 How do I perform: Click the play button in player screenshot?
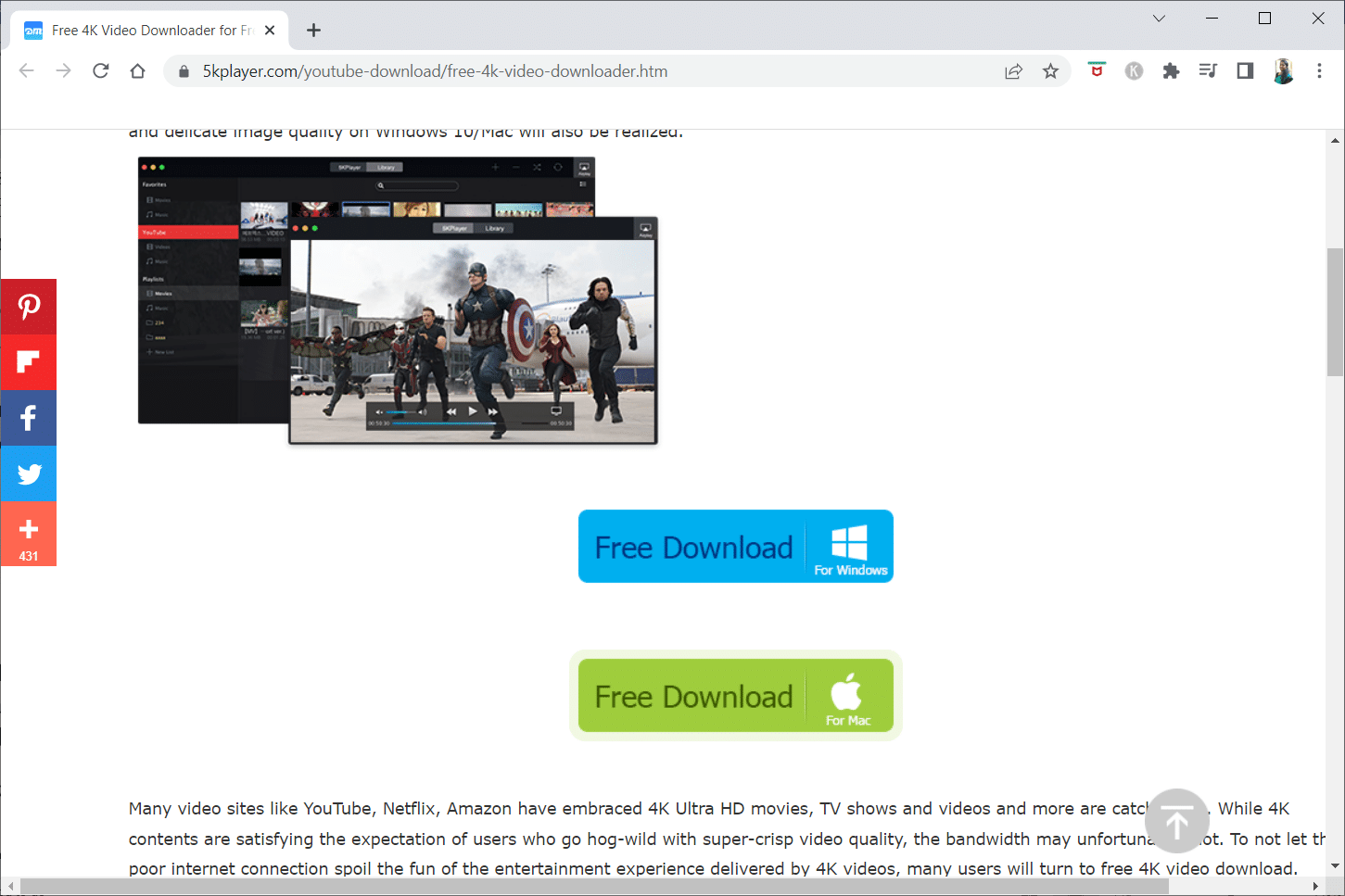click(x=473, y=410)
